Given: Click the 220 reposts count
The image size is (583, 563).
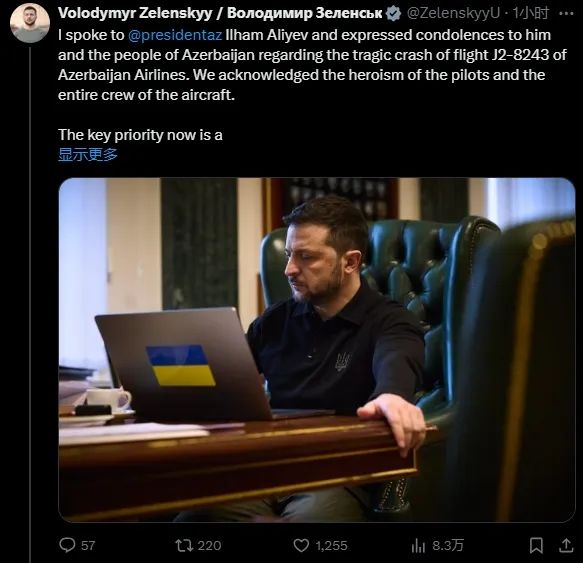Looking at the screenshot, I should [209, 546].
